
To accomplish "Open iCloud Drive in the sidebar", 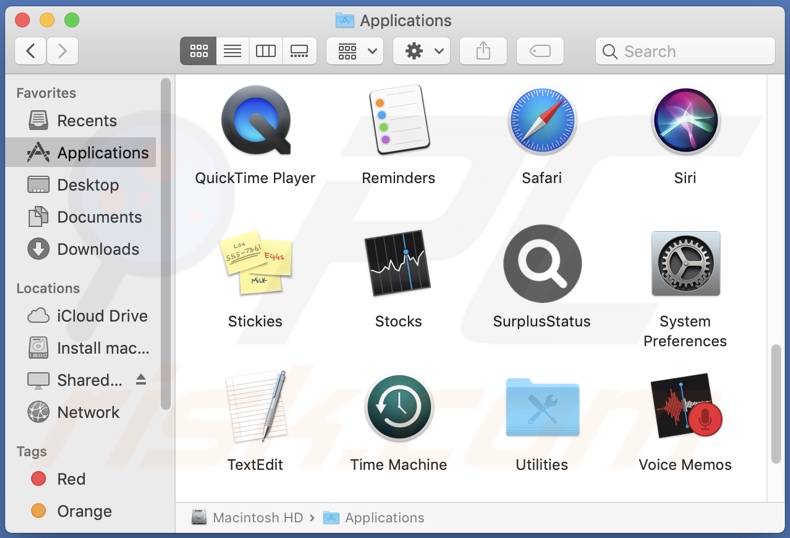I will coord(81,316).
